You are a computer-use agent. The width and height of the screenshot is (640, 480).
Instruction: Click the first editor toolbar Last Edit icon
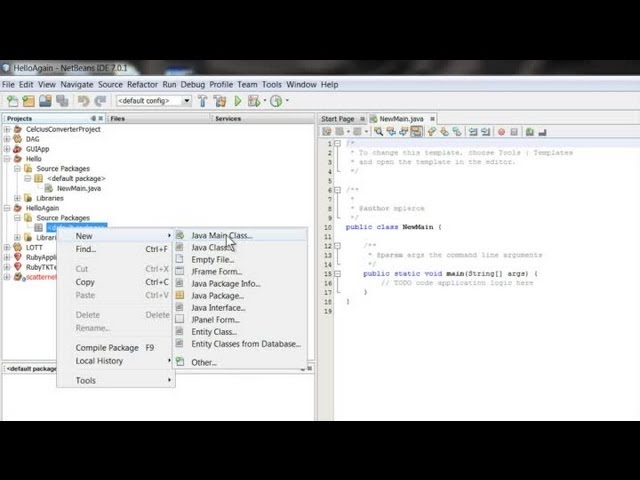[327, 132]
